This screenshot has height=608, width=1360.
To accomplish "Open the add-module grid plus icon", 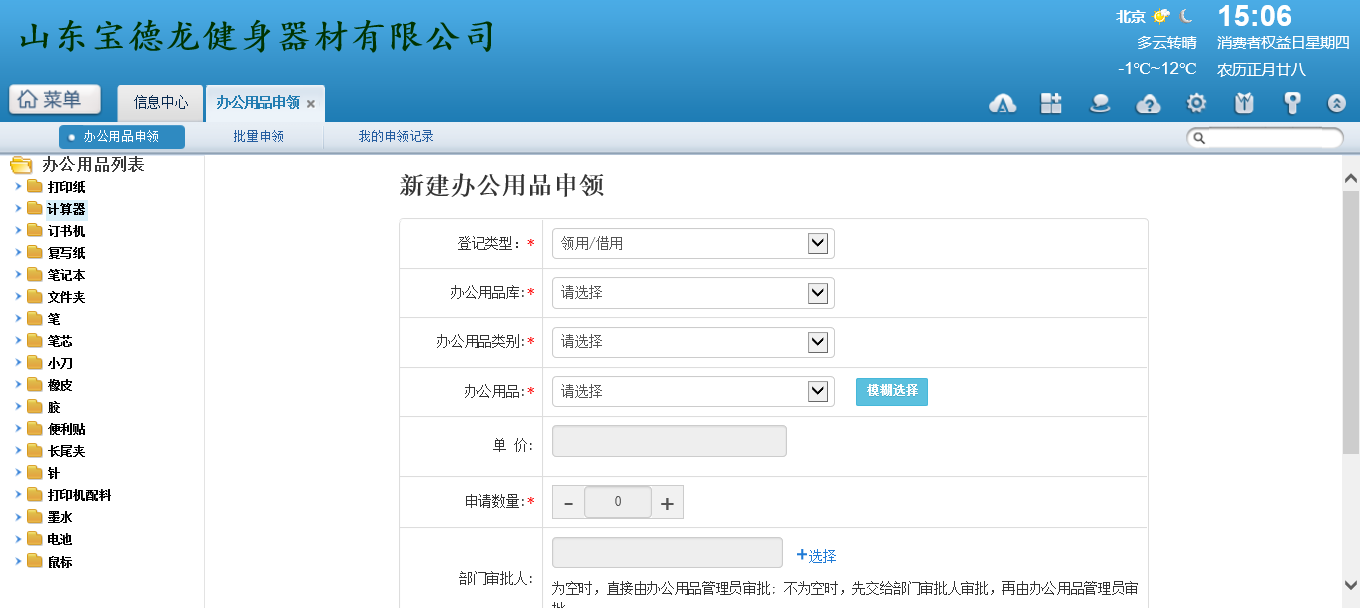I will (x=1051, y=104).
